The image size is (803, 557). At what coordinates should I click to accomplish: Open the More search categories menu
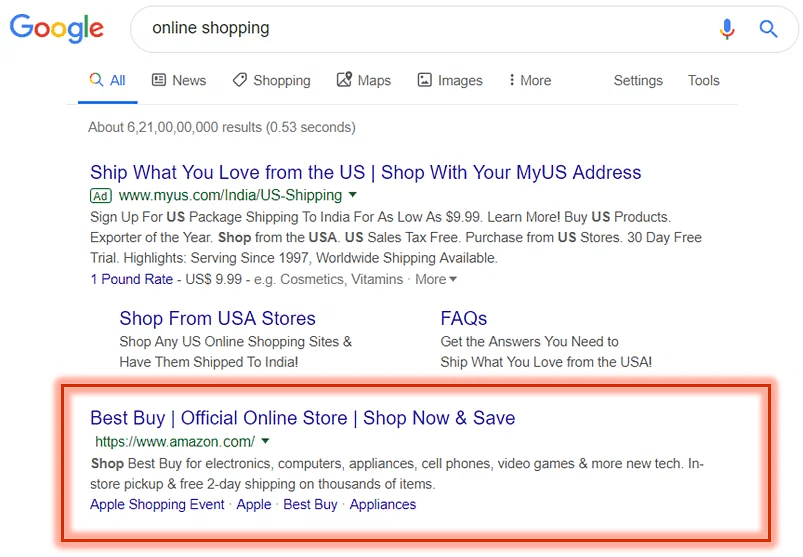point(530,80)
